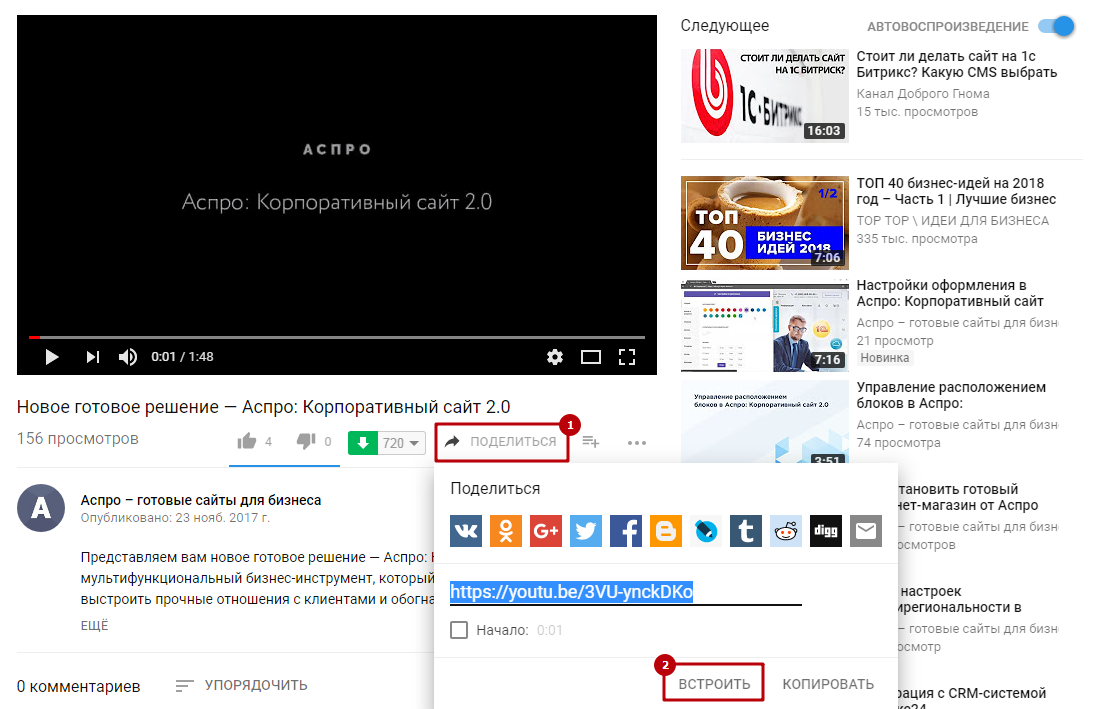Click the Поделиться dialog heading
The height and width of the screenshot is (709, 1101).
495,489
